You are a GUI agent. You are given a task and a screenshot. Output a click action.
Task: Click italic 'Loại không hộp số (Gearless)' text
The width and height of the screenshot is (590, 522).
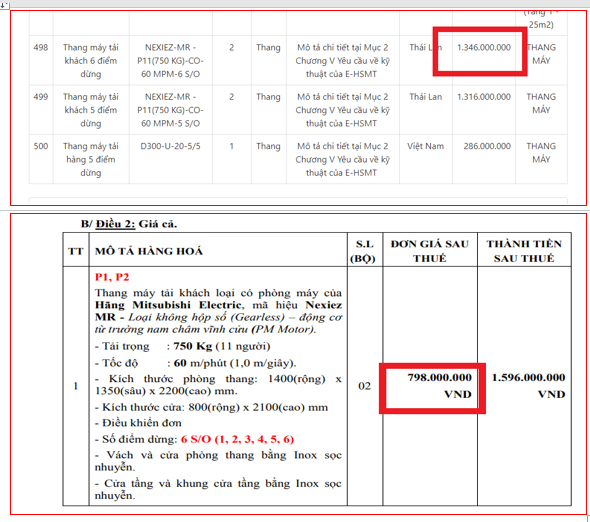(x=206, y=317)
